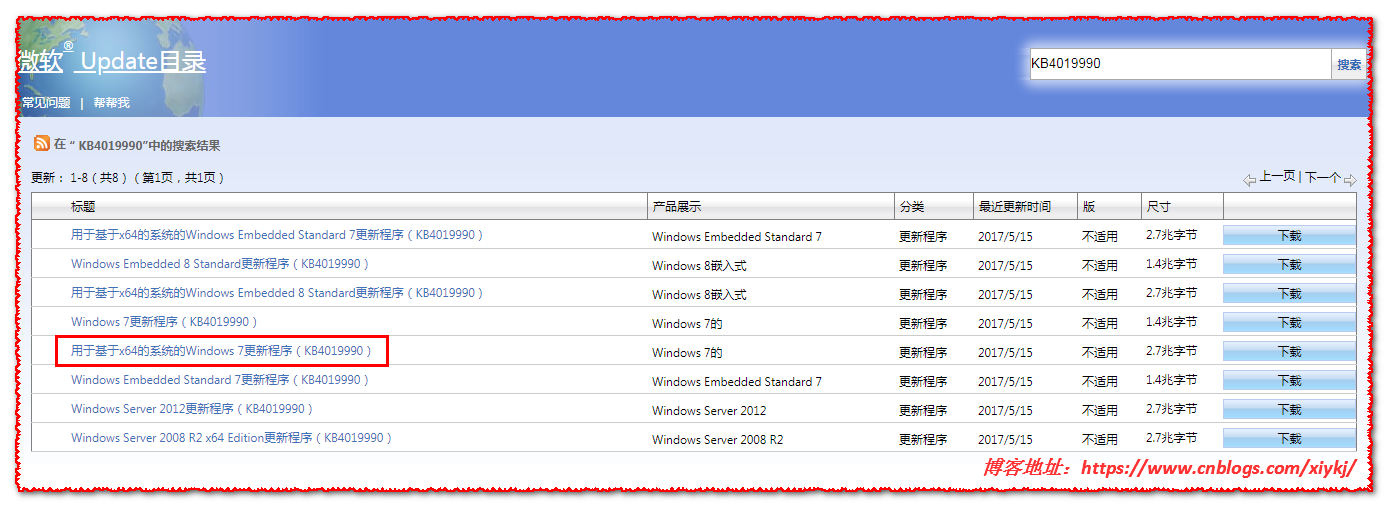Viewport: 1389px width, 508px height.
Task: Go to 下一个 next page link
Action: tap(1322, 177)
